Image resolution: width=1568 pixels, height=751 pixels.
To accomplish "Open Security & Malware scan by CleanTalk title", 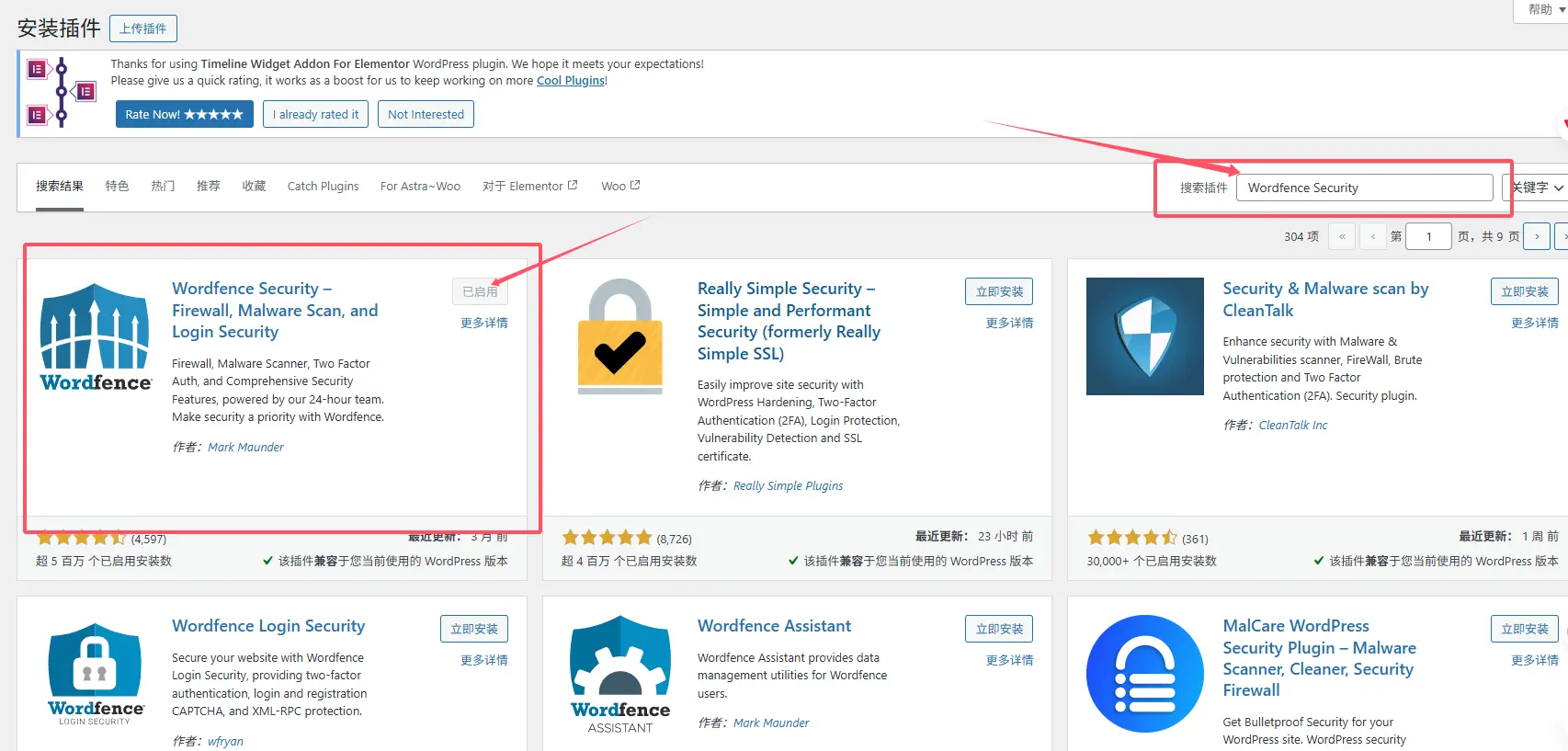I will pos(1325,300).
